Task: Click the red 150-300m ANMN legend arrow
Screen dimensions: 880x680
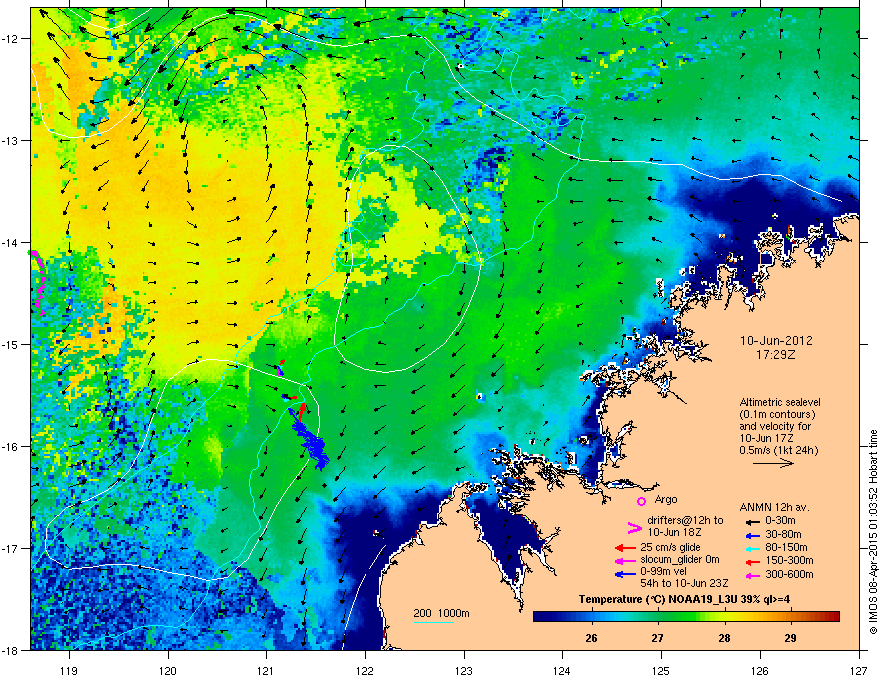Action: click(x=754, y=560)
